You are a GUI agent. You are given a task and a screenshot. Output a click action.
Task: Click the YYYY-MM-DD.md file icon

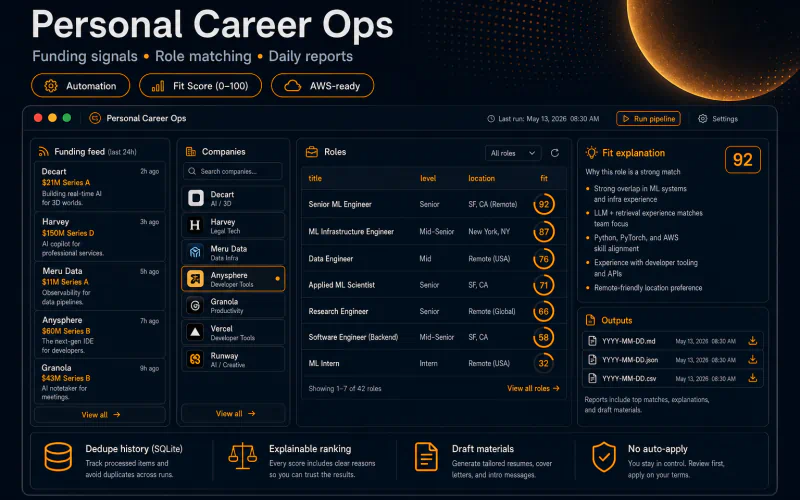point(592,341)
